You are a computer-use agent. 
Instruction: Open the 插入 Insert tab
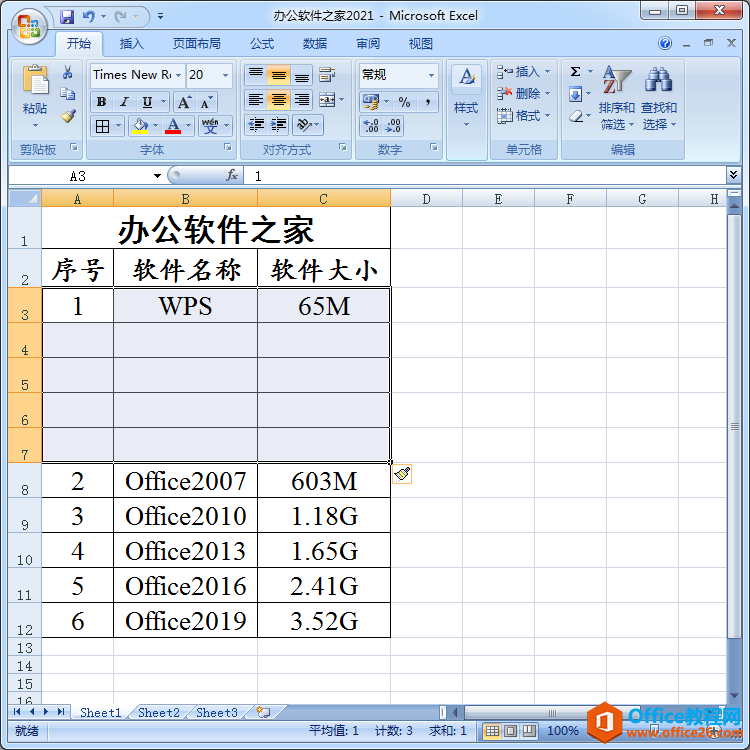pos(132,44)
